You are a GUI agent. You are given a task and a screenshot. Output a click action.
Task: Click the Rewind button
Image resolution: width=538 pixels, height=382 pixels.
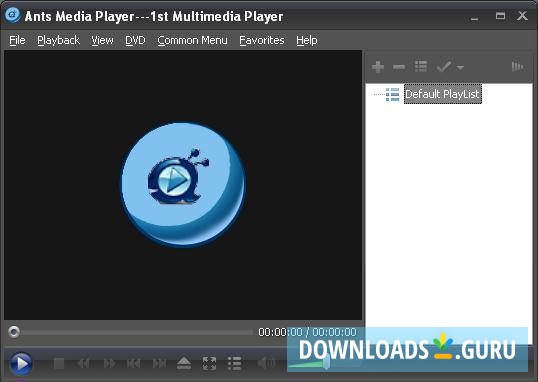(x=84, y=363)
